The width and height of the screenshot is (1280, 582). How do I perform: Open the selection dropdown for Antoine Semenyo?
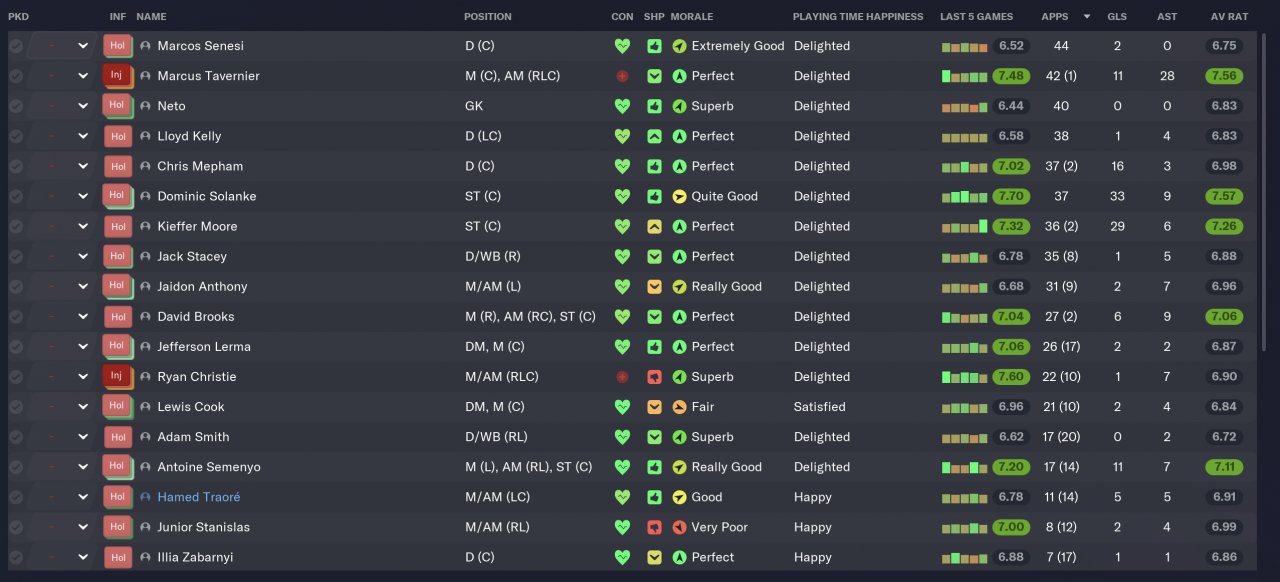pos(83,467)
